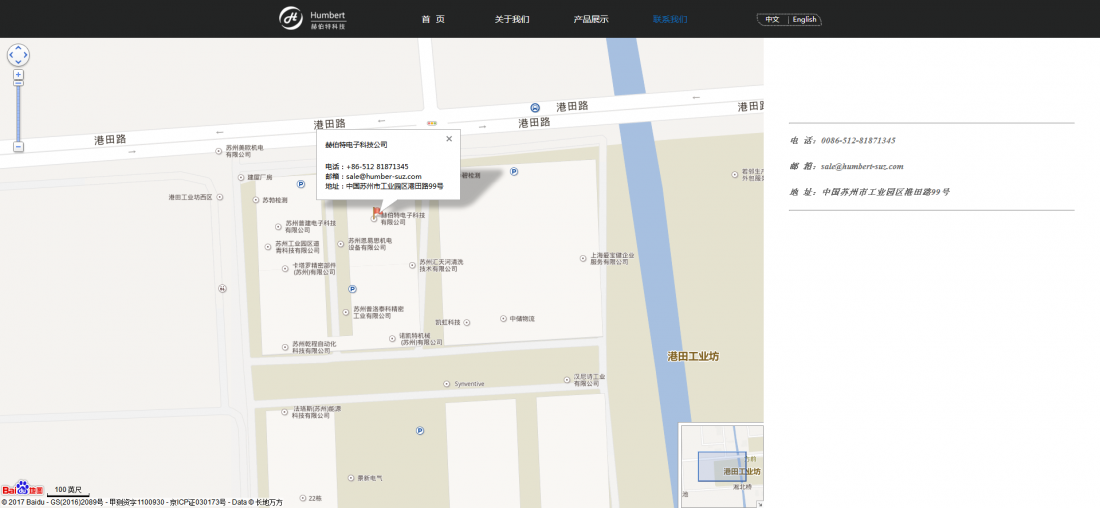The width and height of the screenshot is (1100, 508).
Task: Click the phone number 0086-512-81871345
Action: tap(858, 140)
